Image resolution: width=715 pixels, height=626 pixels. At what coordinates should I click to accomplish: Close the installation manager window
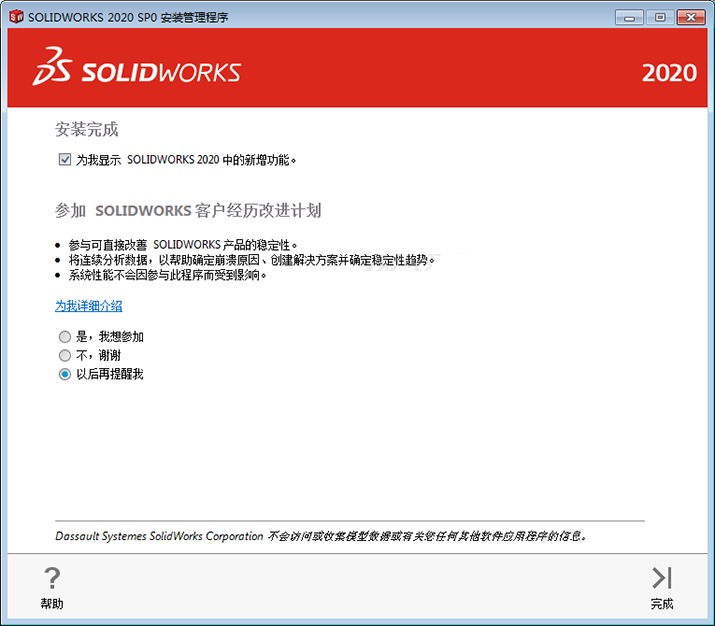click(x=691, y=17)
